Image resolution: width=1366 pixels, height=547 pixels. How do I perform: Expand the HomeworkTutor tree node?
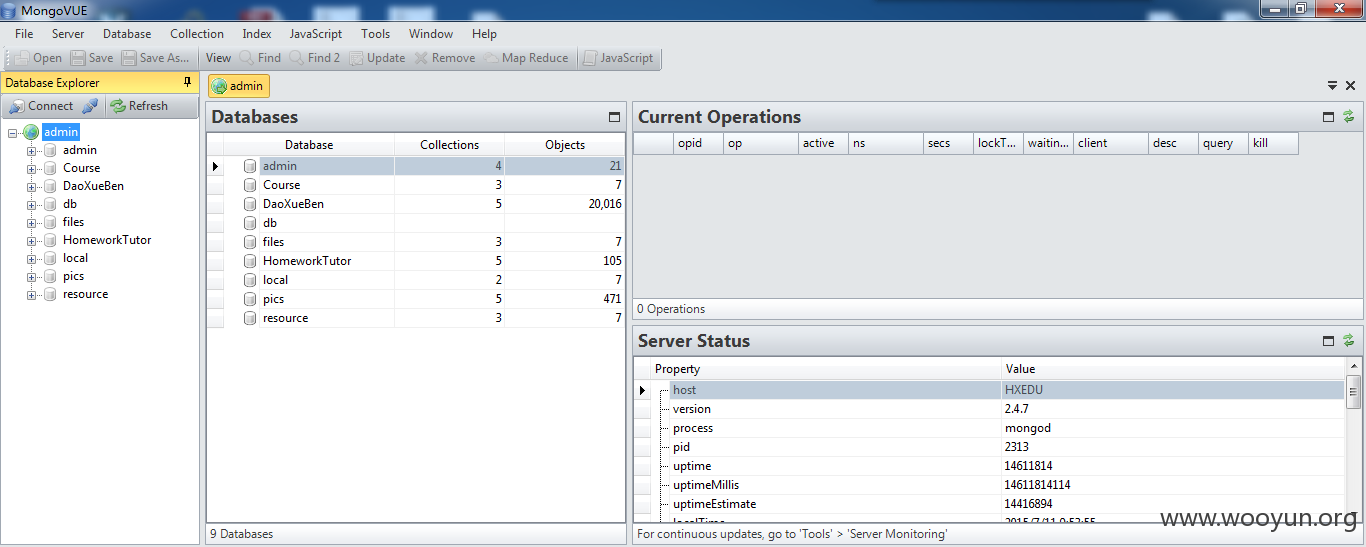coord(31,241)
